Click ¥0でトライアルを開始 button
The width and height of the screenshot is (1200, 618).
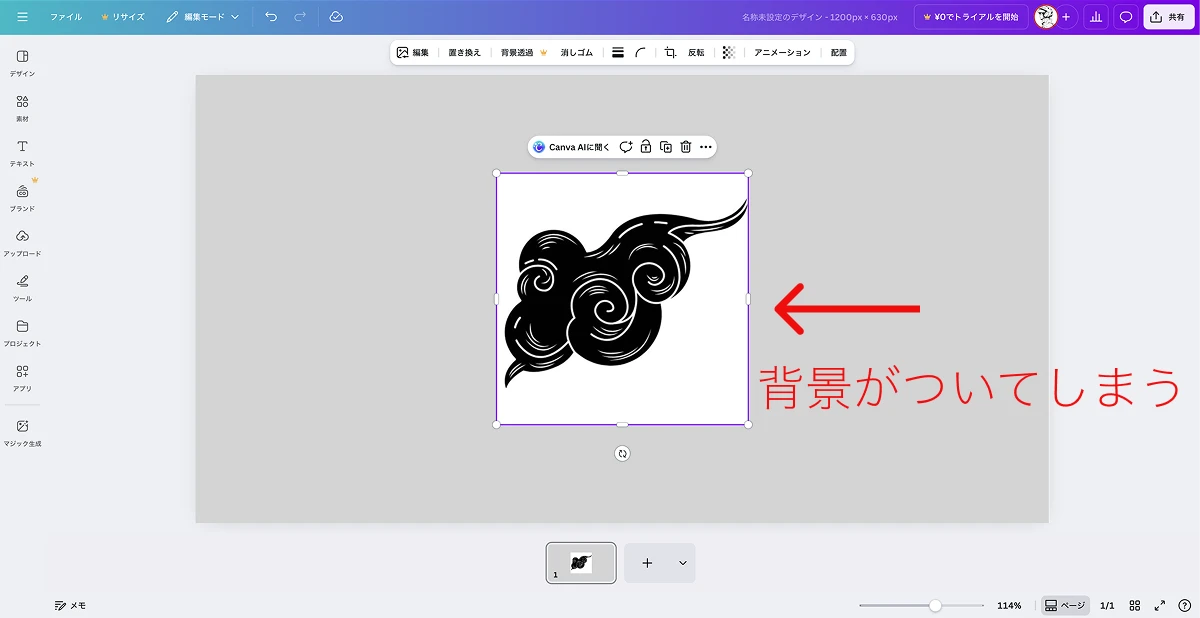coord(970,17)
